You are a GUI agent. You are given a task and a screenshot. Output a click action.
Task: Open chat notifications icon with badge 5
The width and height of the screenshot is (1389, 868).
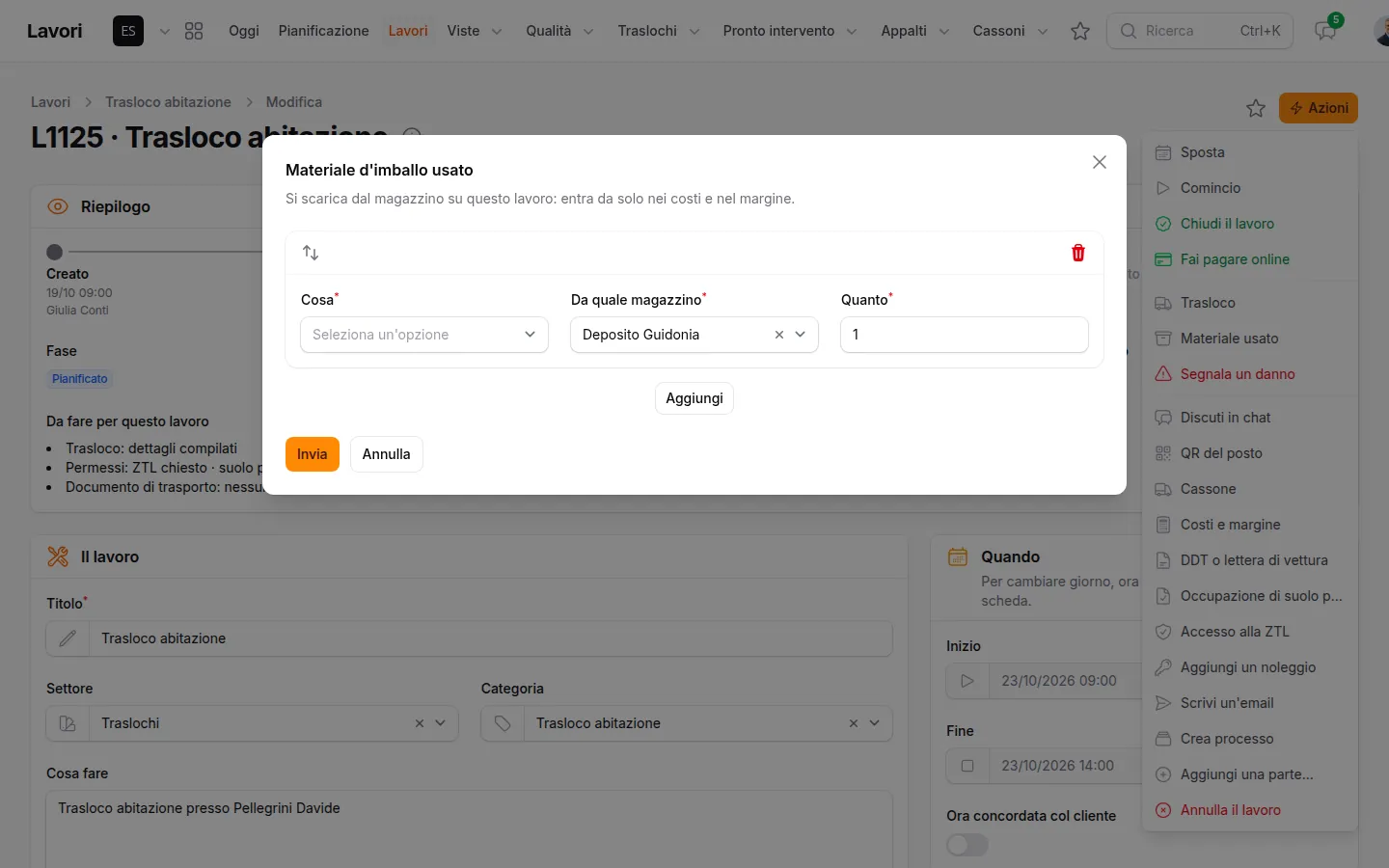point(1326,31)
